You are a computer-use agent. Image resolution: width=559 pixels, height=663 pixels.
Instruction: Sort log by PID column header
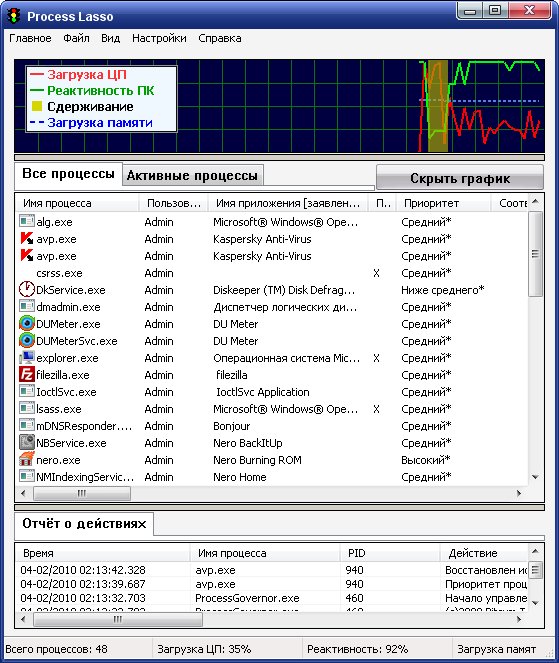(x=390, y=553)
